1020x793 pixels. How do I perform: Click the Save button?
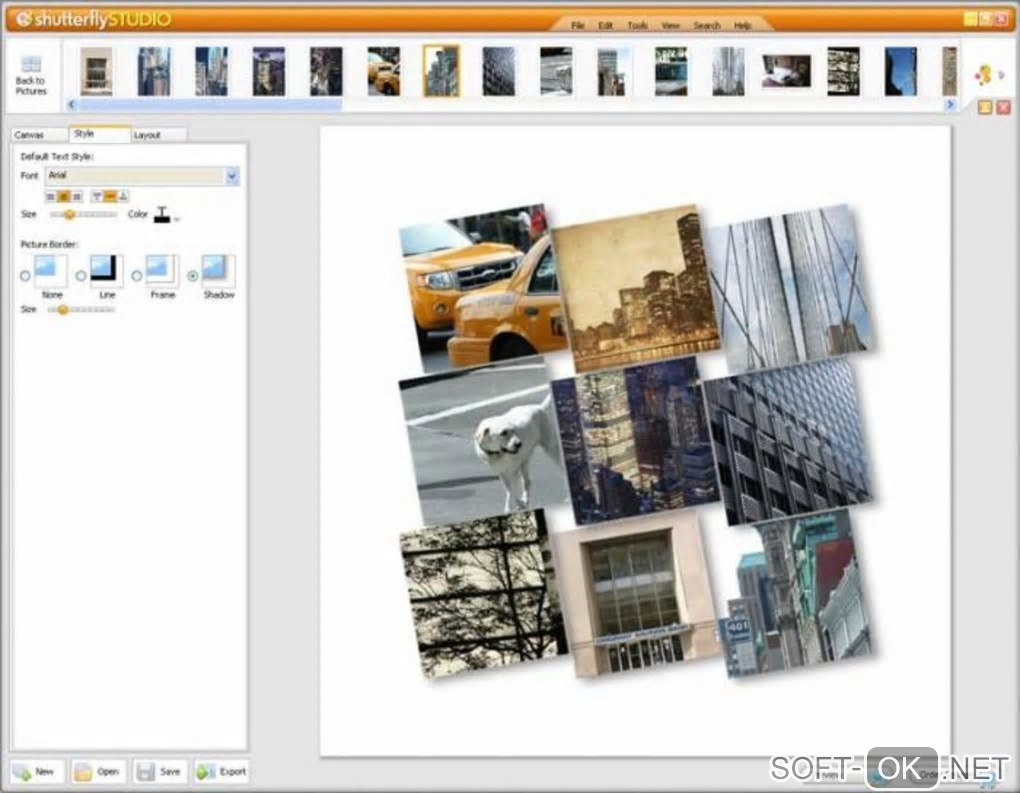[159, 771]
